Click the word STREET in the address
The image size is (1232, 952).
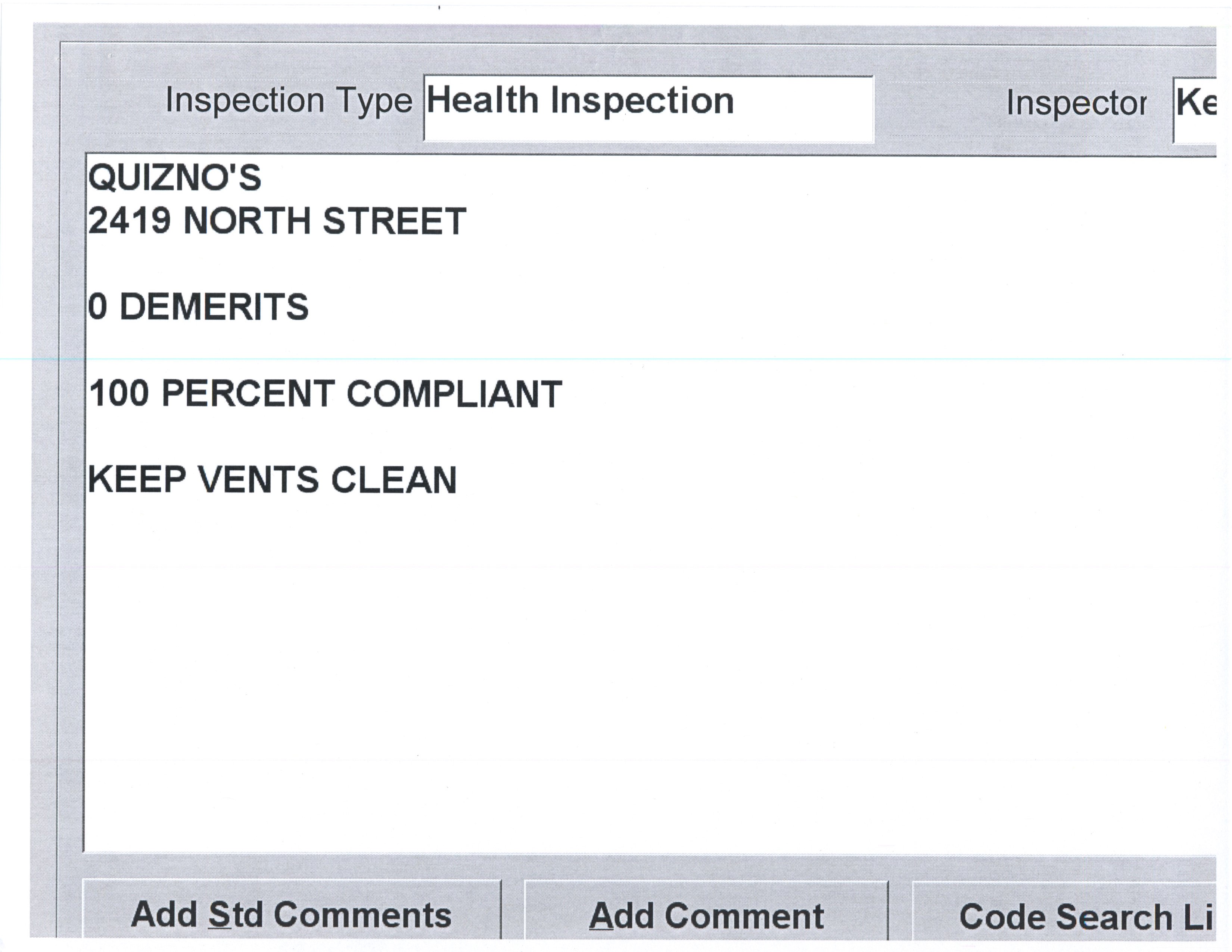394,221
